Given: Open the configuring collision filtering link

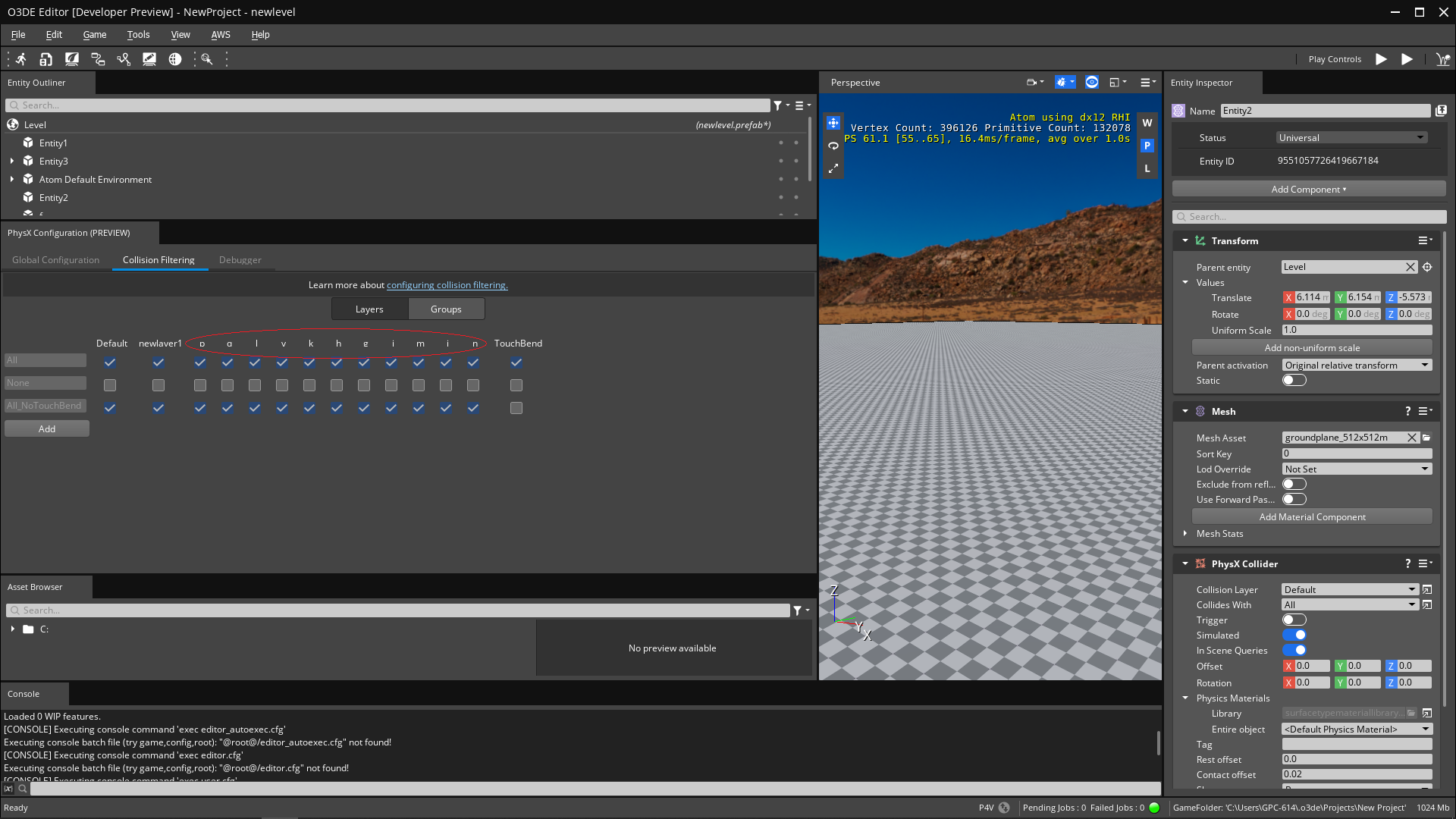Looking at the screenshot, I should pos(447,284).
